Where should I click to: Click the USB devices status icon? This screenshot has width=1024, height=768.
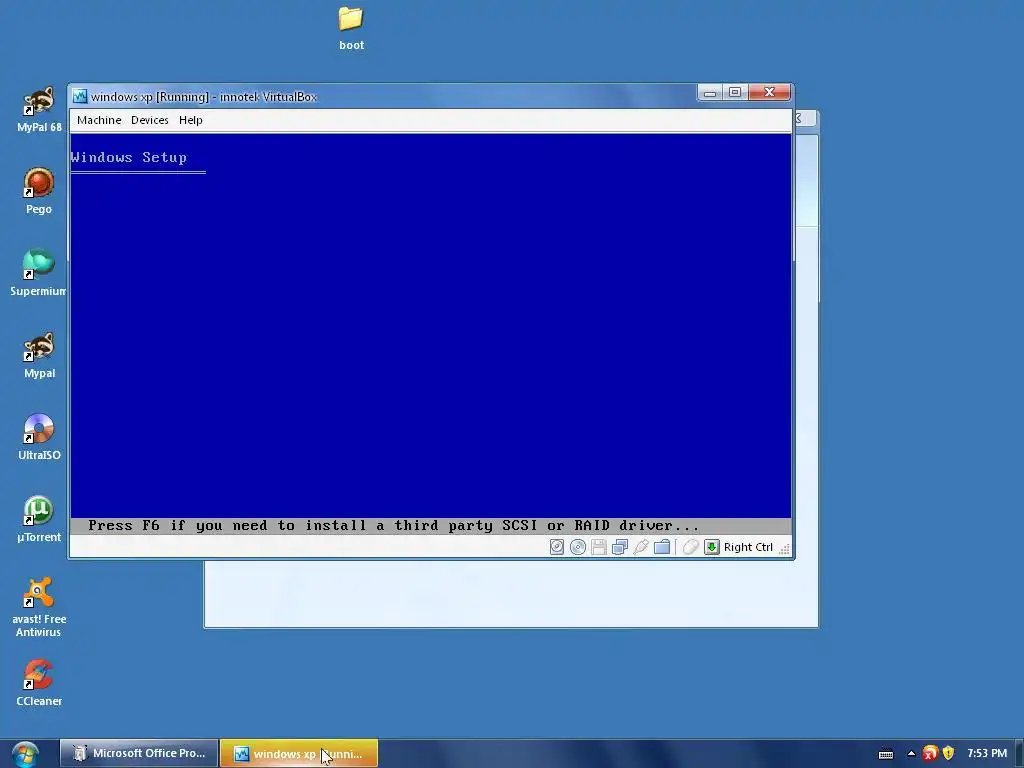[641, 547]
